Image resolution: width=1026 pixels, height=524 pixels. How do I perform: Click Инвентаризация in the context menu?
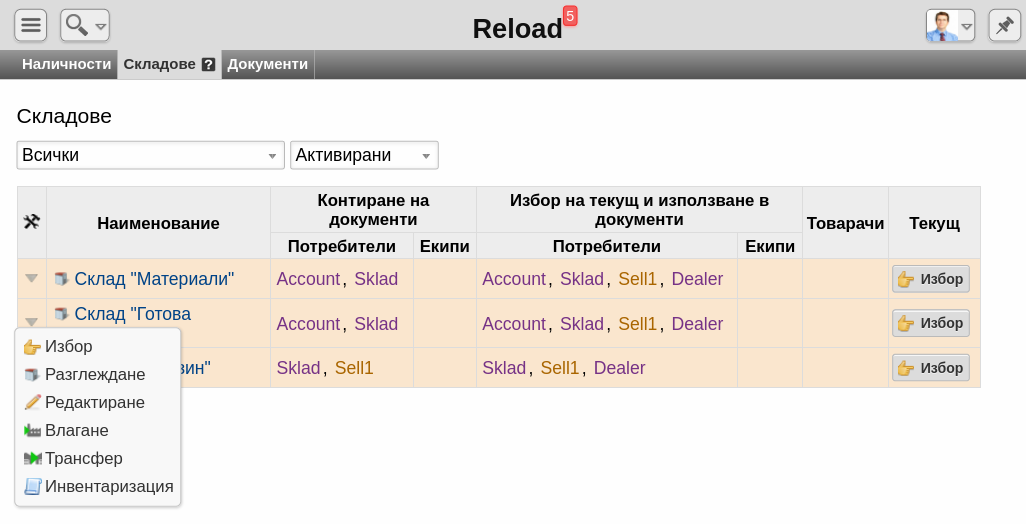tap(108, 486)
